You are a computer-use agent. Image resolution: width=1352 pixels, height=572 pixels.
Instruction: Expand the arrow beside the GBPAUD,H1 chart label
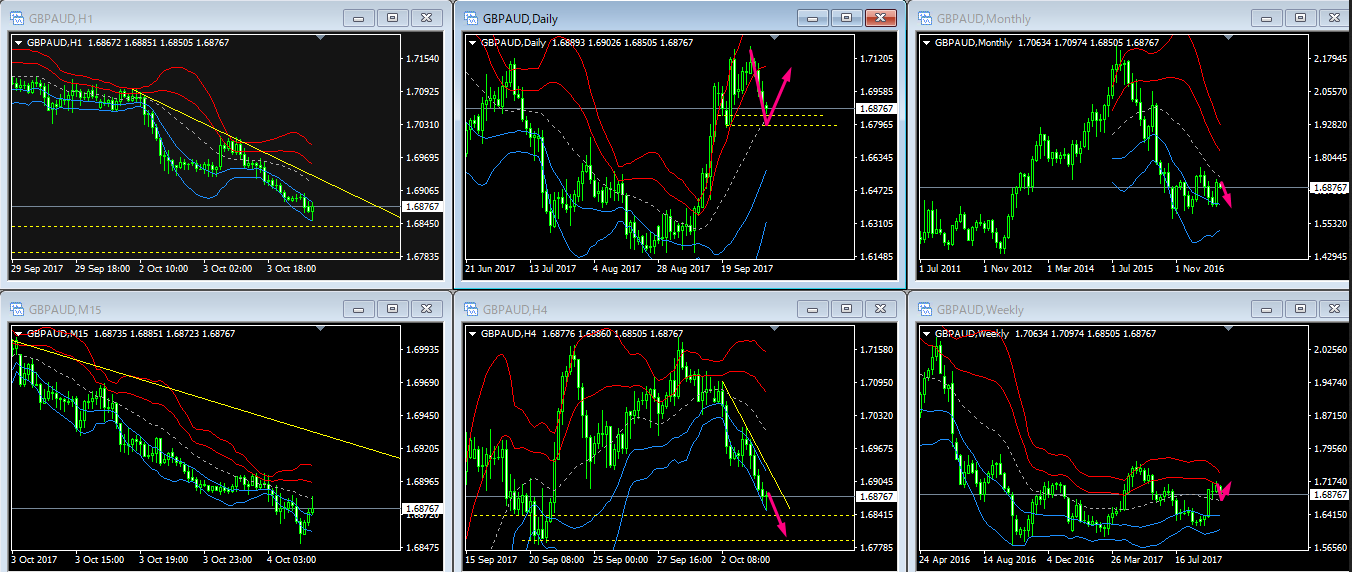18,43
